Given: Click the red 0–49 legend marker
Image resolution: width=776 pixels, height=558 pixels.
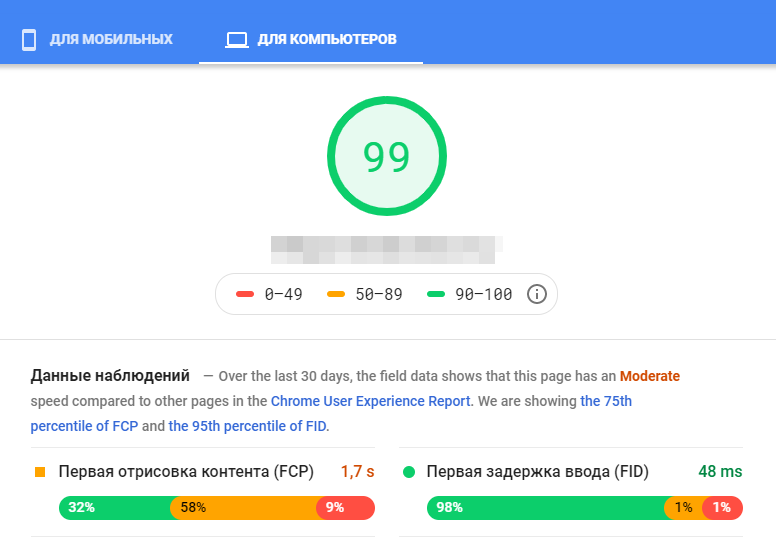Looking at the screenshot, I should point(245,294).
